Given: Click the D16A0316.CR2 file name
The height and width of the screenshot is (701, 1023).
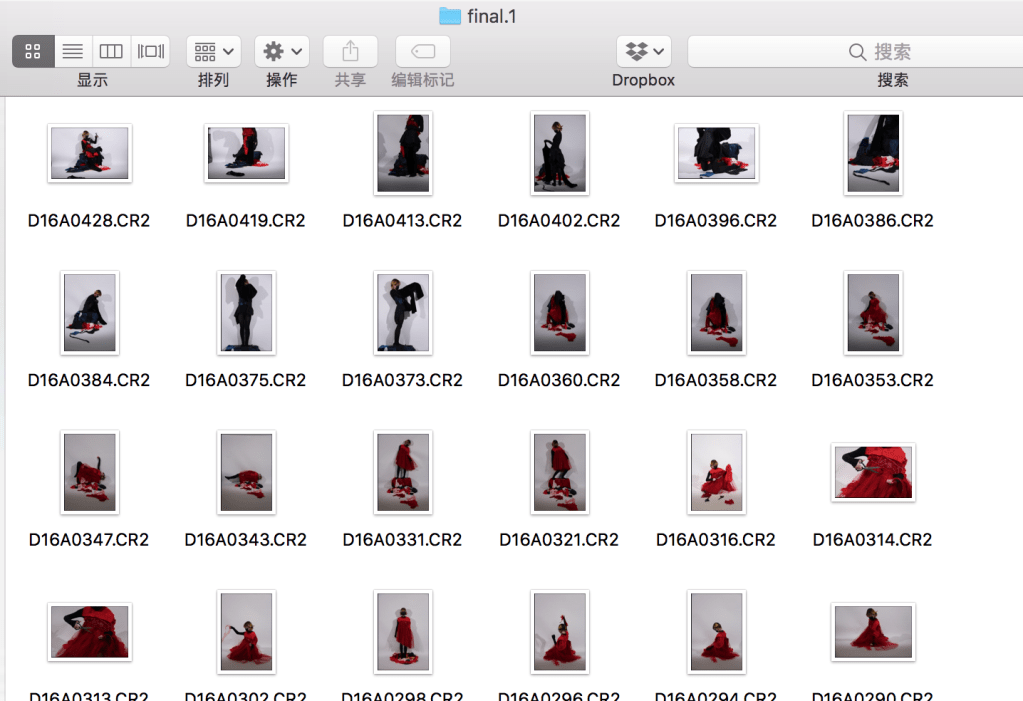Looking at the screenshot, I should pos(715,540).
